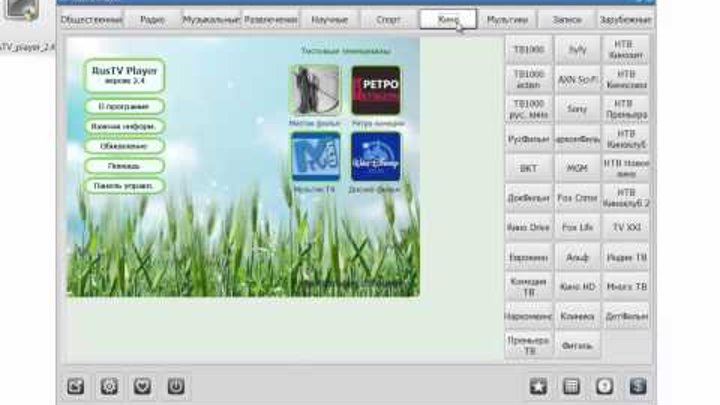Switch to the Радио tab

tap(152, 19)
